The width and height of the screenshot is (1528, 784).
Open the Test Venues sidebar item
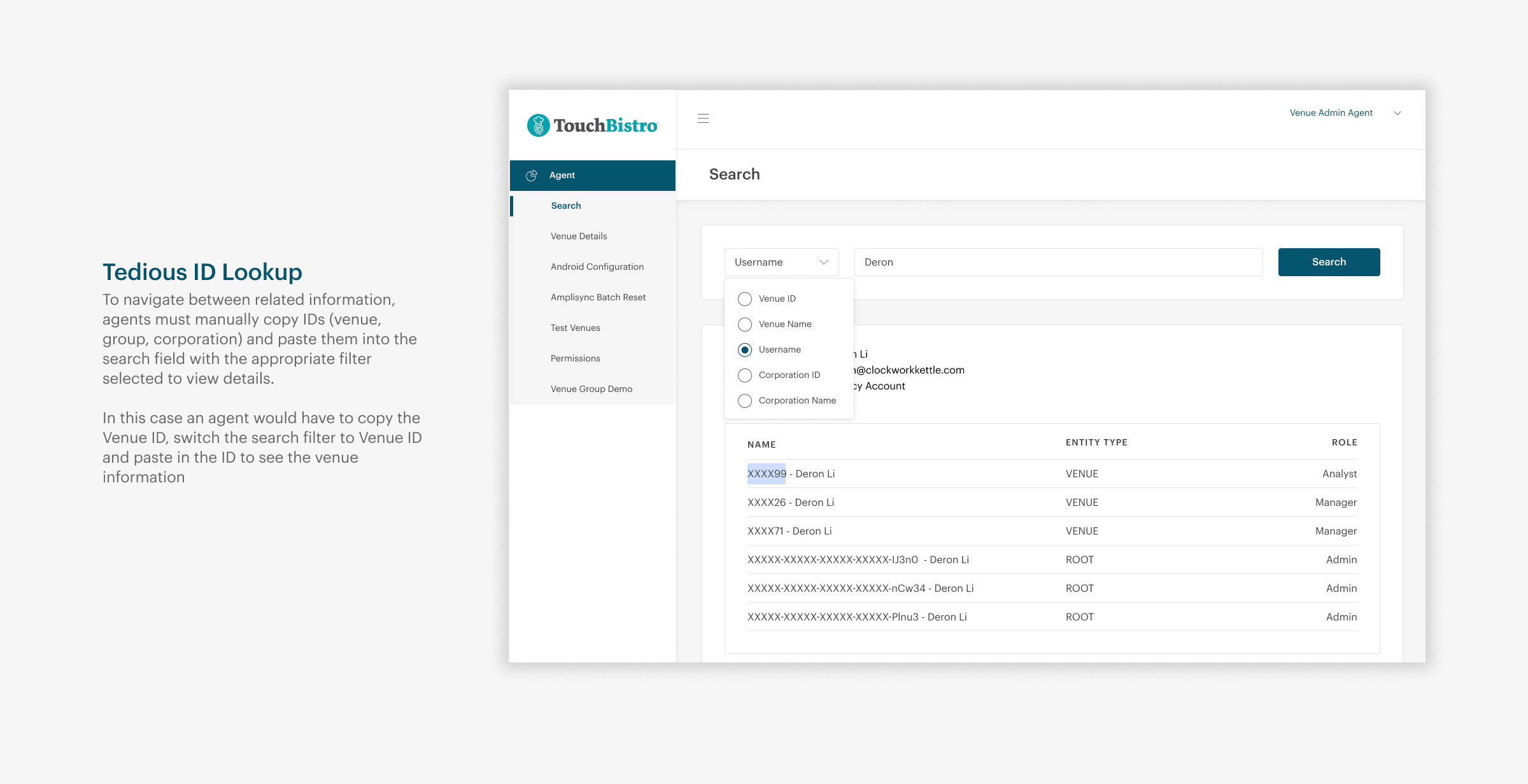[x=575, y=328]
